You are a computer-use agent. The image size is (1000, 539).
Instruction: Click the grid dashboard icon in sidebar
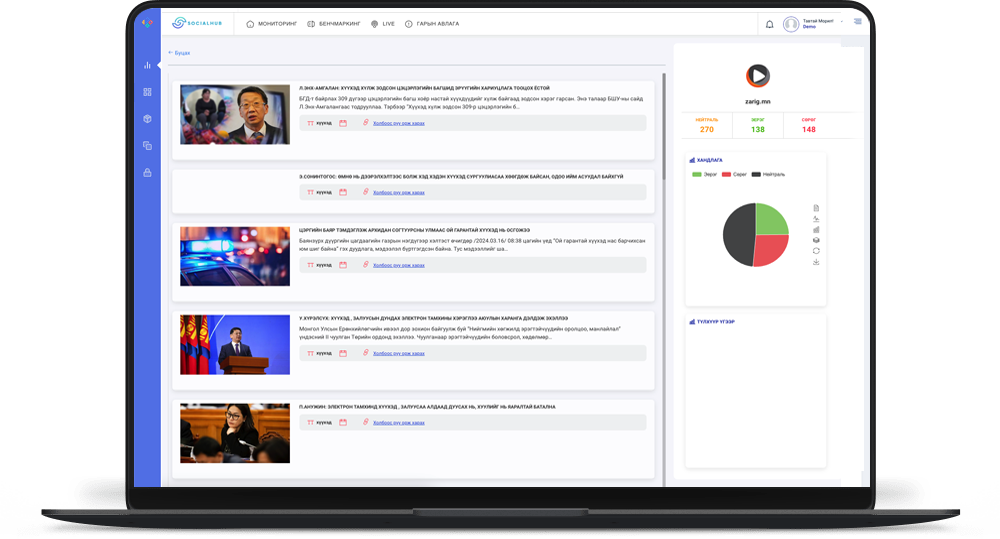[147, 92]
